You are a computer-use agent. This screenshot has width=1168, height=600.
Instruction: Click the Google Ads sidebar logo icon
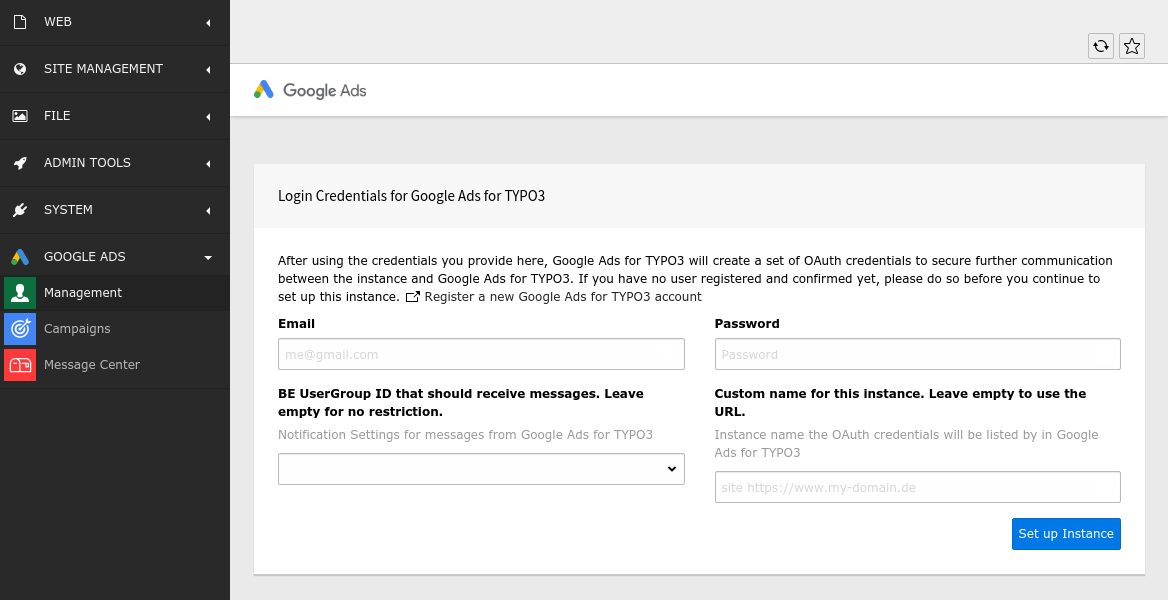20,257
